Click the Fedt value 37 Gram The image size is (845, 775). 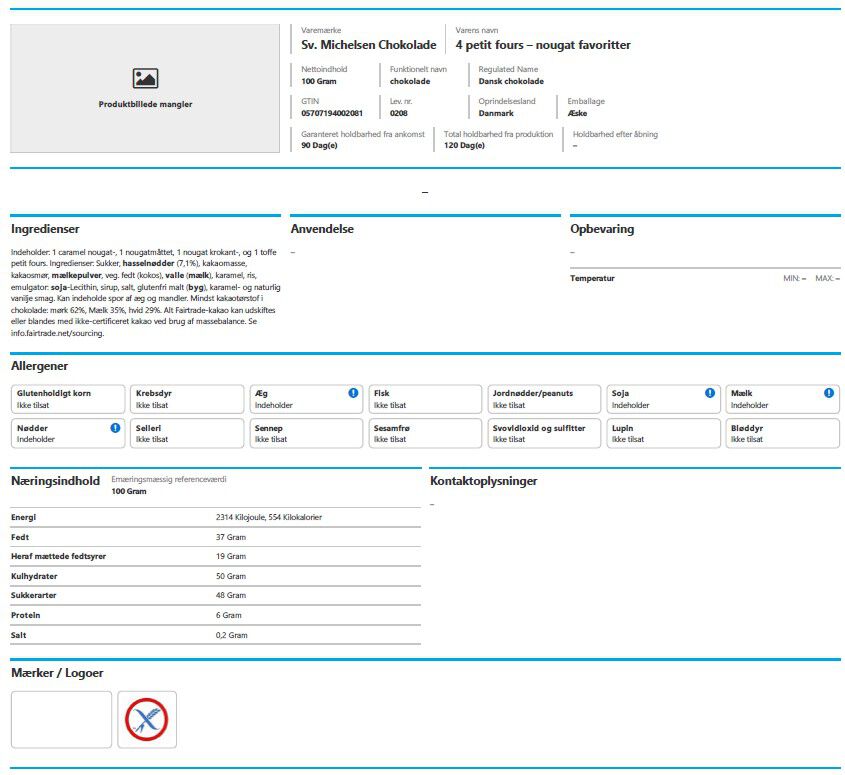(231, 537)
